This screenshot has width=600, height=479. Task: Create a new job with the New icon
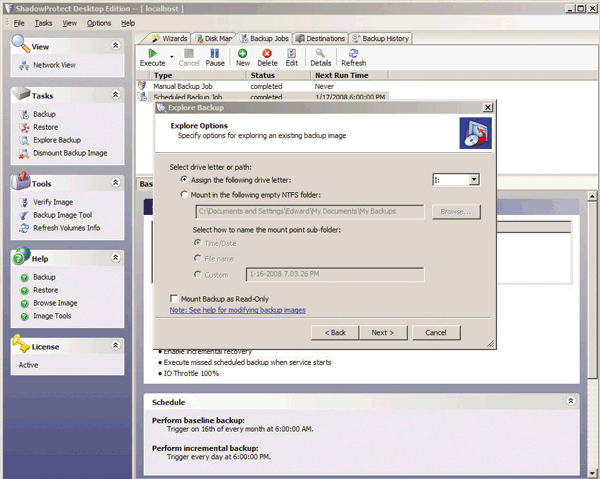point(243,57)
